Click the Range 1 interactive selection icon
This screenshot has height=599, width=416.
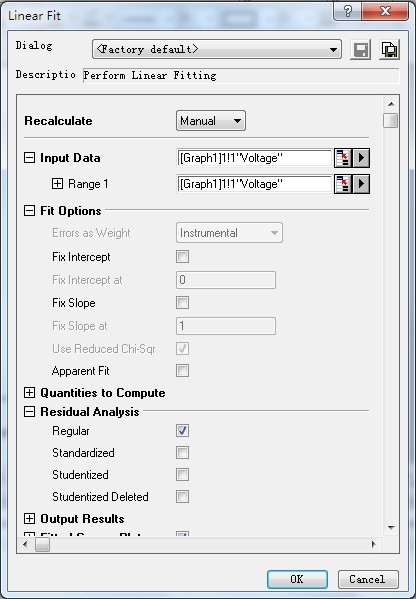click(343, 185)
